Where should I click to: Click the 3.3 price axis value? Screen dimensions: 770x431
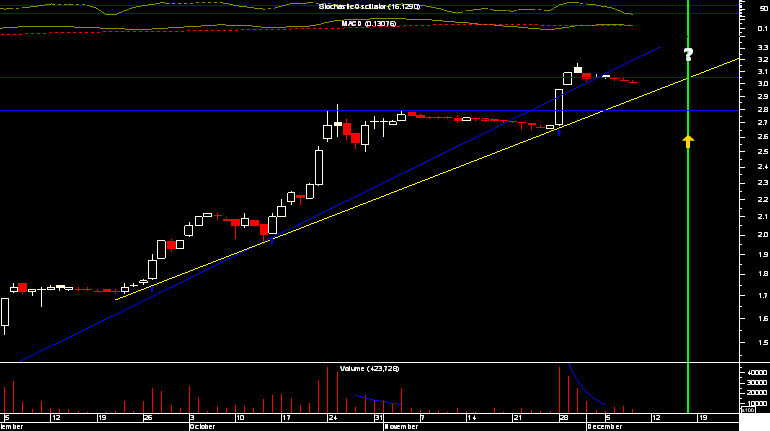coord(763,48)
